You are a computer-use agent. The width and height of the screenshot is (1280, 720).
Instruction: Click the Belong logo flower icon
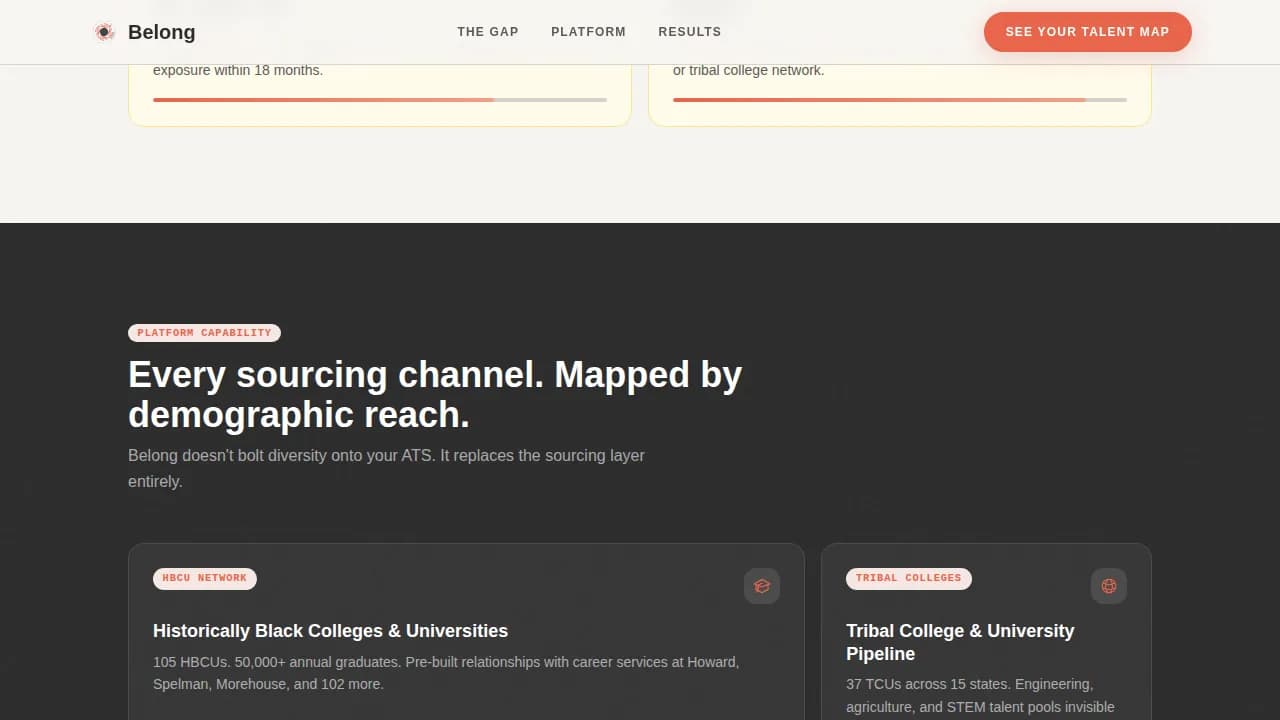coord(104,31)
